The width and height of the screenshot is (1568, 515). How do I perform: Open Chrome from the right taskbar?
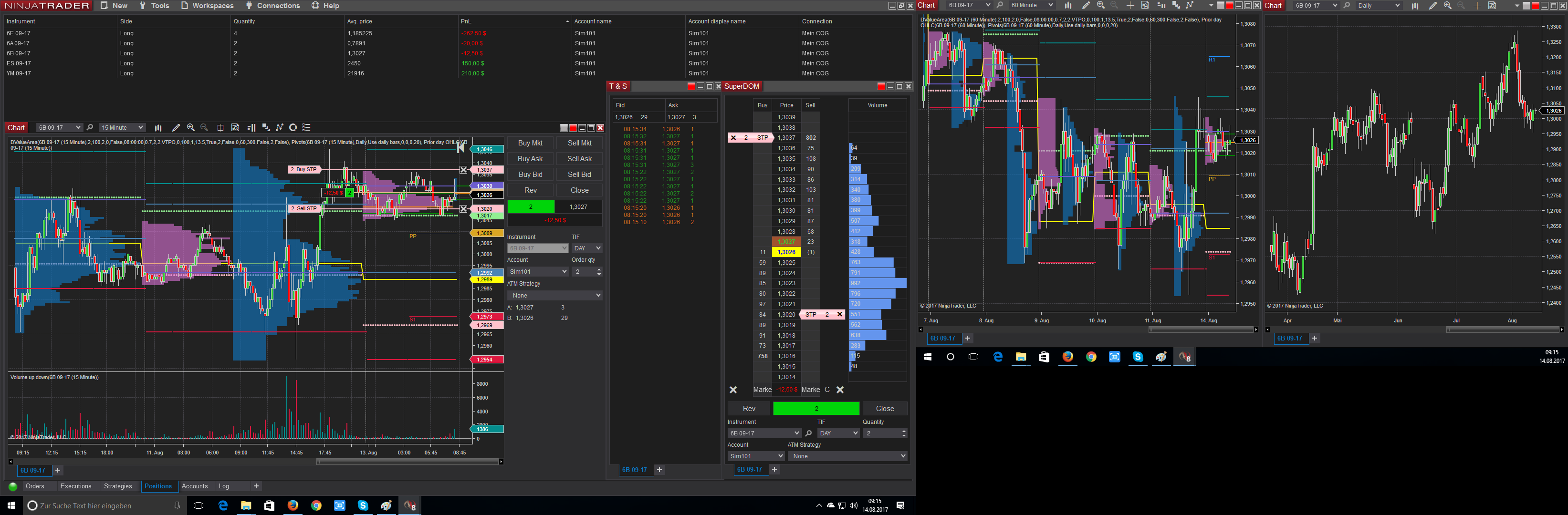coord(1091,357)
